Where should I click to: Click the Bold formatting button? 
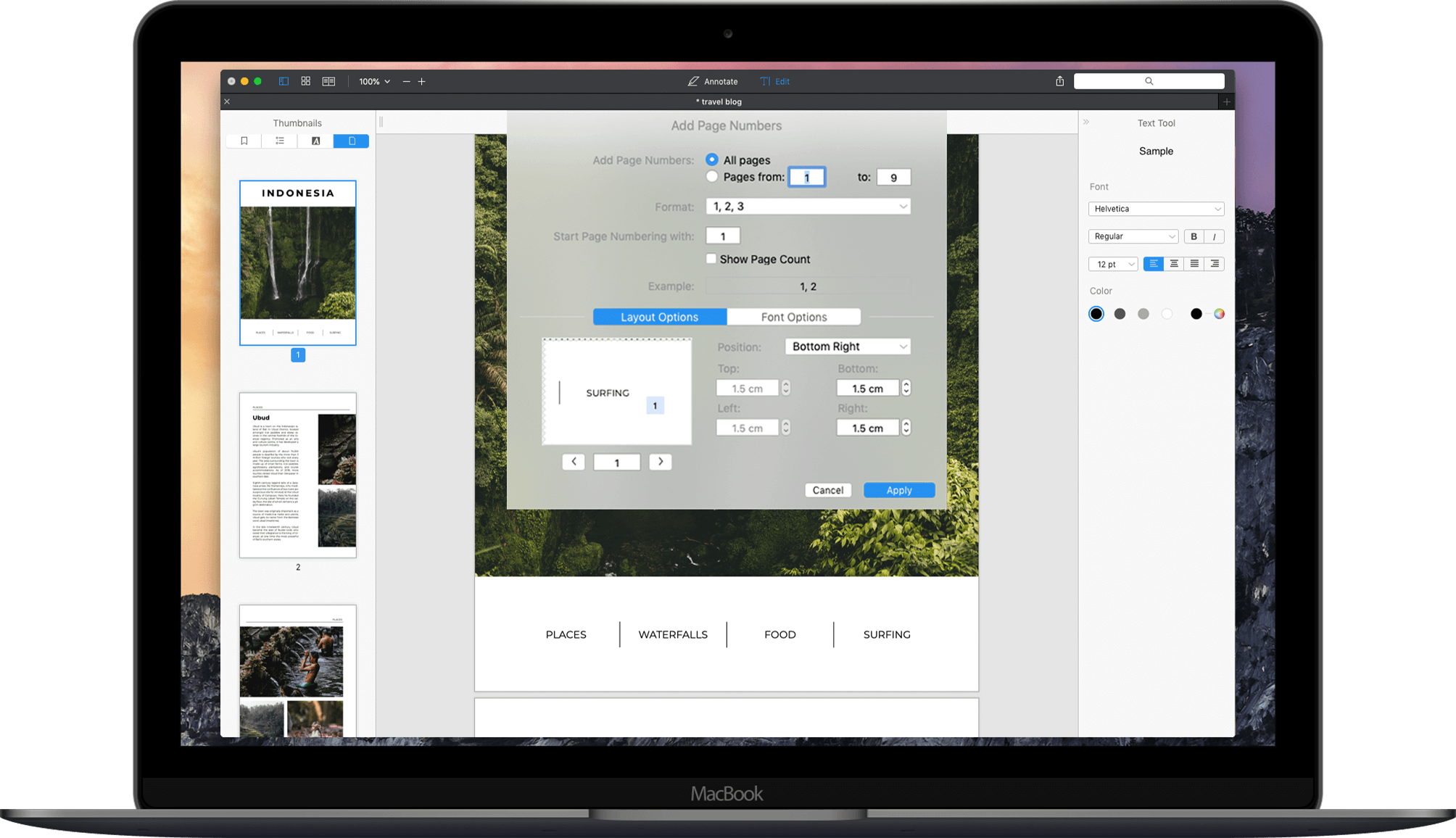pos(1192,236)
